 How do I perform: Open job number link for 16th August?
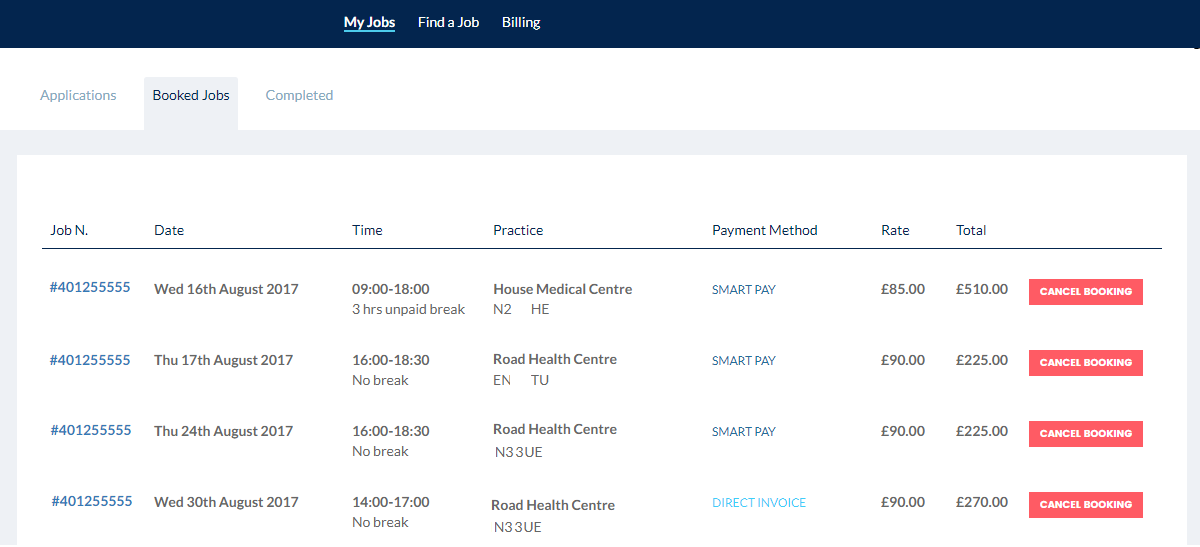[x=90, y=287]
